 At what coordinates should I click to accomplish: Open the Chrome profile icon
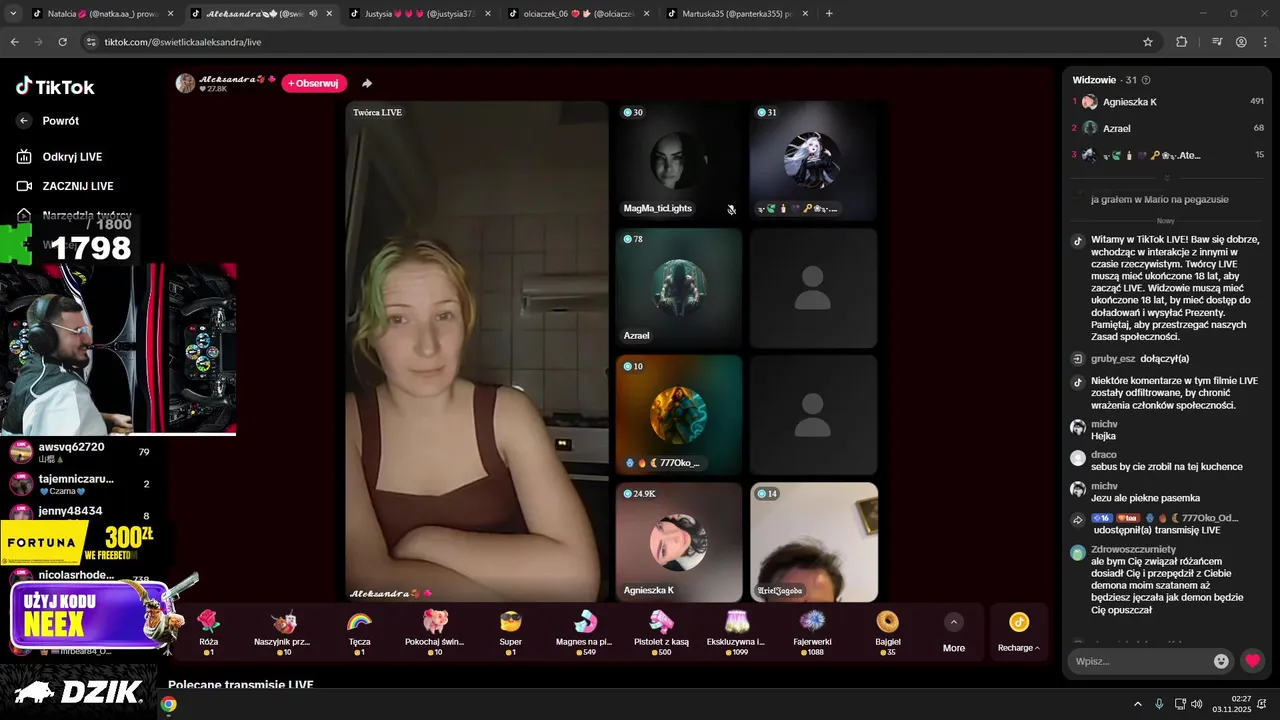(x=1241, y=42)
